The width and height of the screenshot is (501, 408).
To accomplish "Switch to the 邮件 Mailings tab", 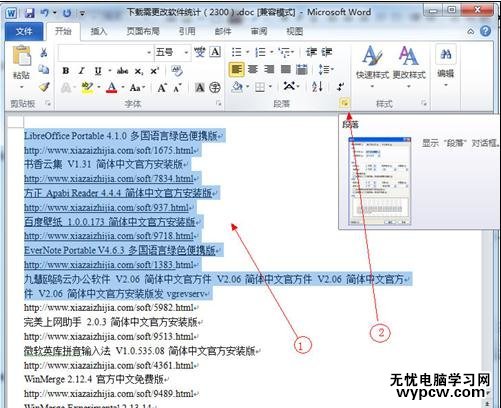I will (x=223, y=31).
